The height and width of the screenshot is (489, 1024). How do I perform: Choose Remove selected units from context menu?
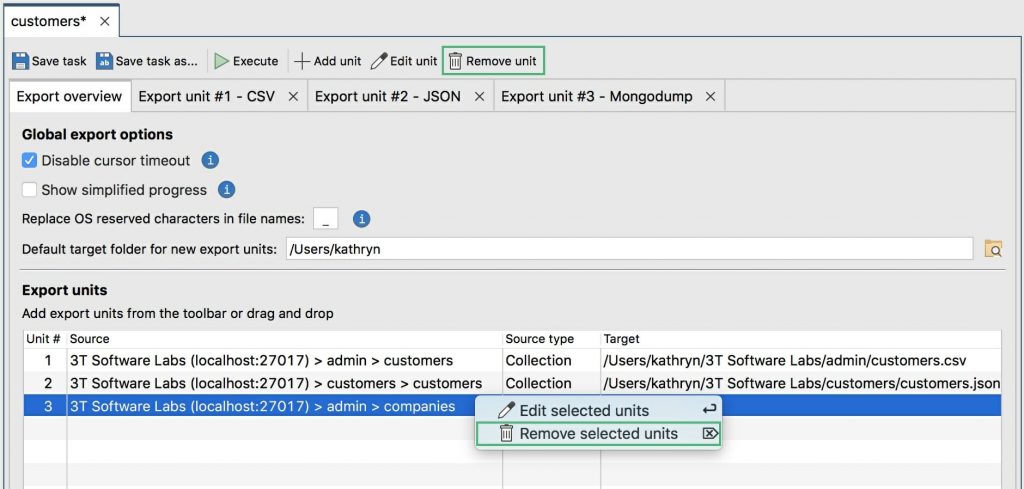pyautogui.click(x=598, y=434)
